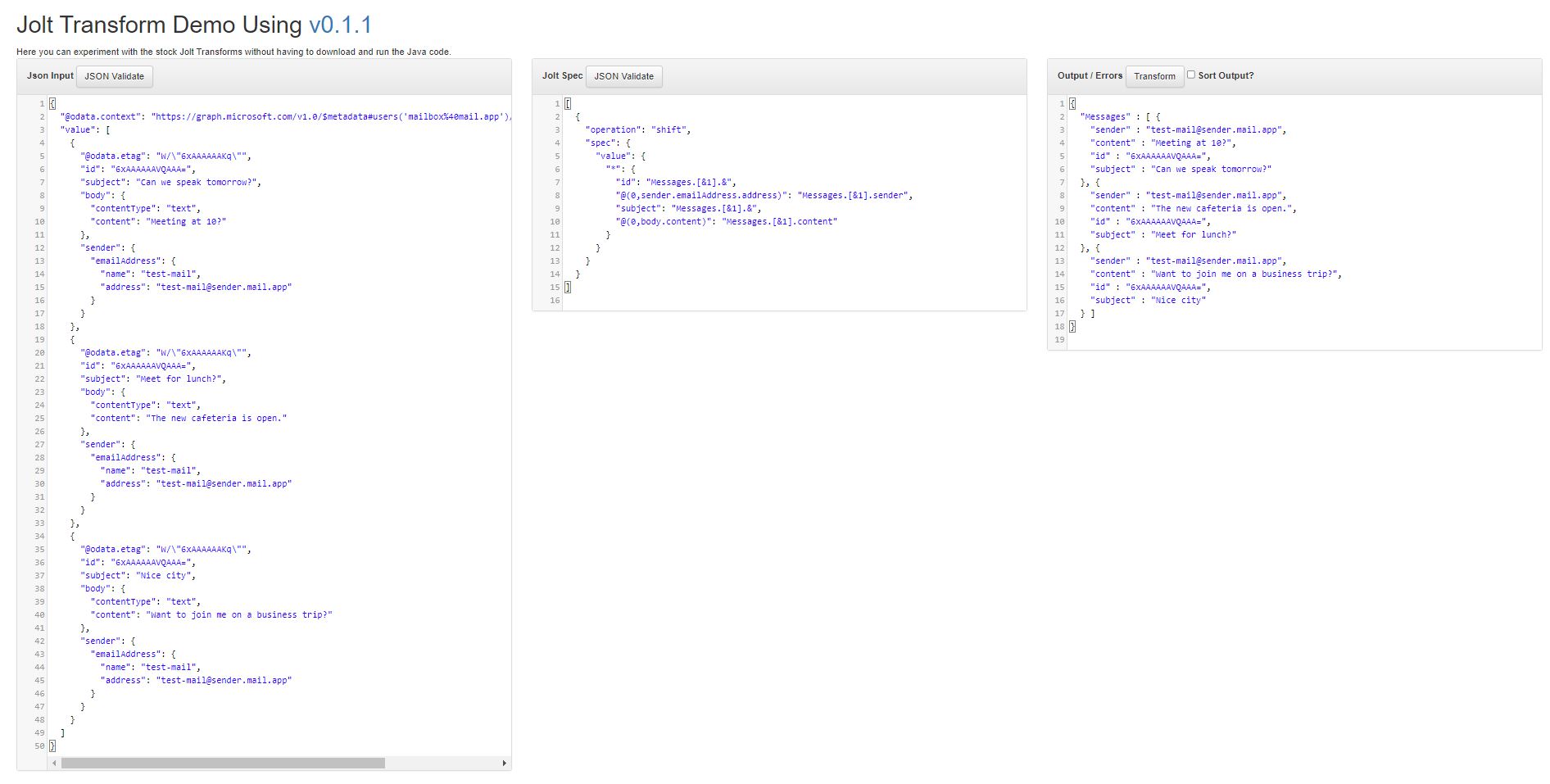Image resolution: width=1550 pixels, height=784 pixels.
Task: Click the "value": [ line in Json Input
Action: click(85, 129)
